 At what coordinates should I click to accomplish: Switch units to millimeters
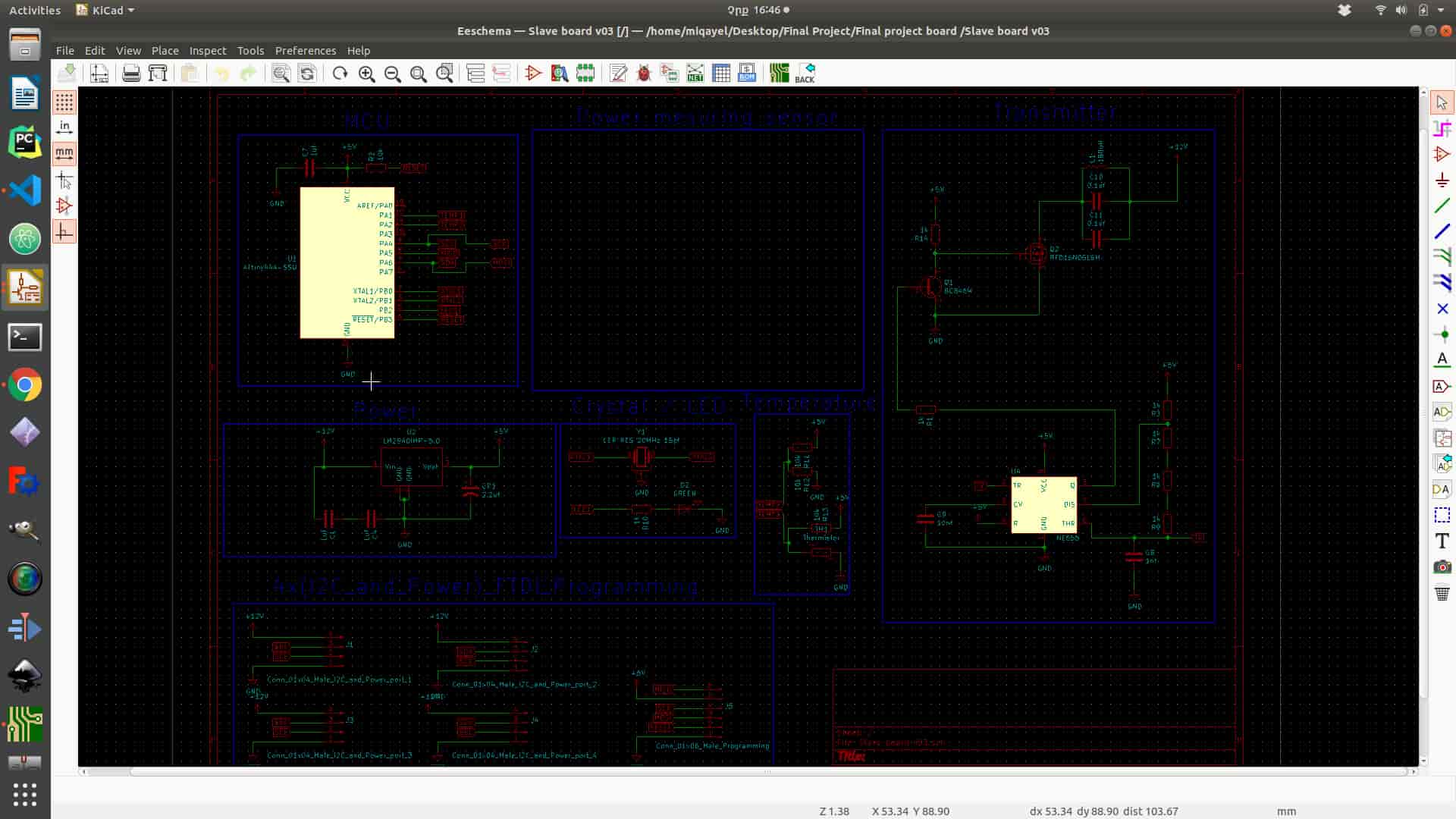pos(64,153)
